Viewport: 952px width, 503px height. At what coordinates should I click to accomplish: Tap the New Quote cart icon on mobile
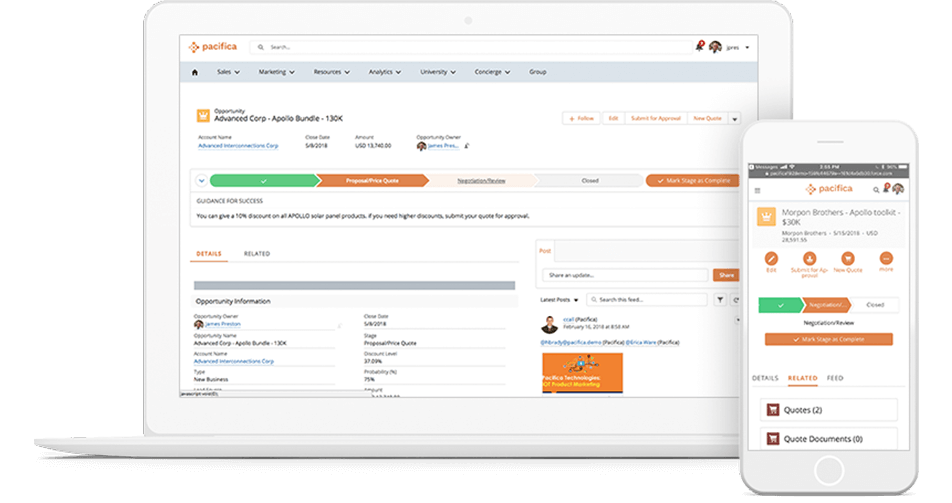point(847,258)
